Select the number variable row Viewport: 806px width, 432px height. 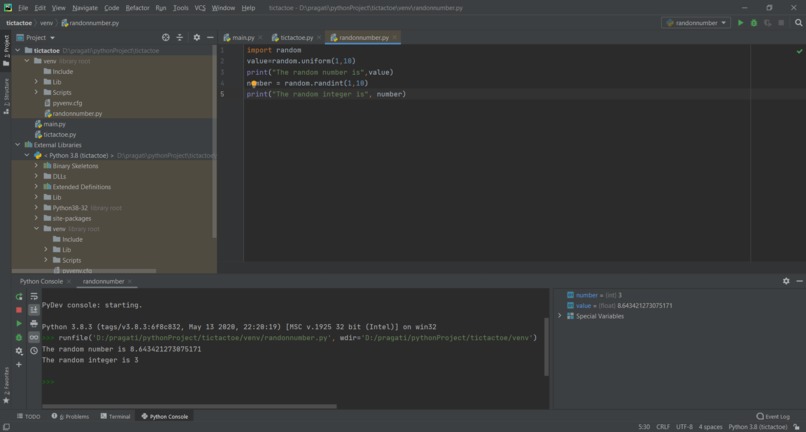tap(679, 295)
